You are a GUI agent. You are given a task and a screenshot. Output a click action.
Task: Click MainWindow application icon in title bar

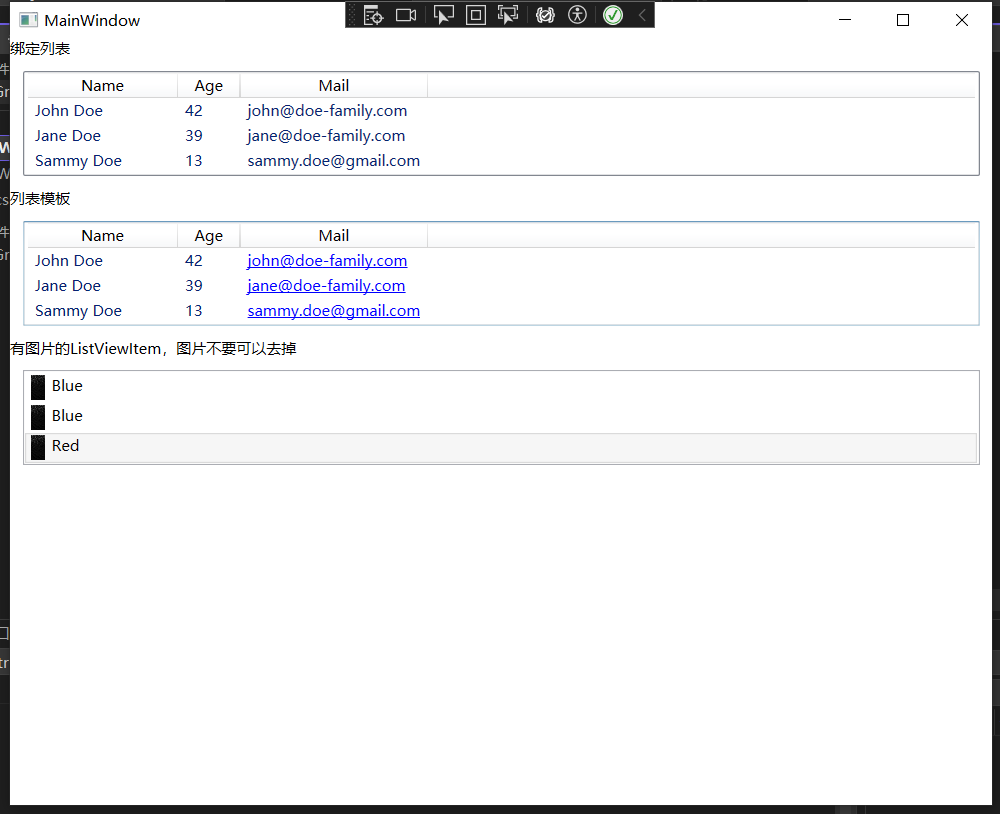click(x=28, y=20)
